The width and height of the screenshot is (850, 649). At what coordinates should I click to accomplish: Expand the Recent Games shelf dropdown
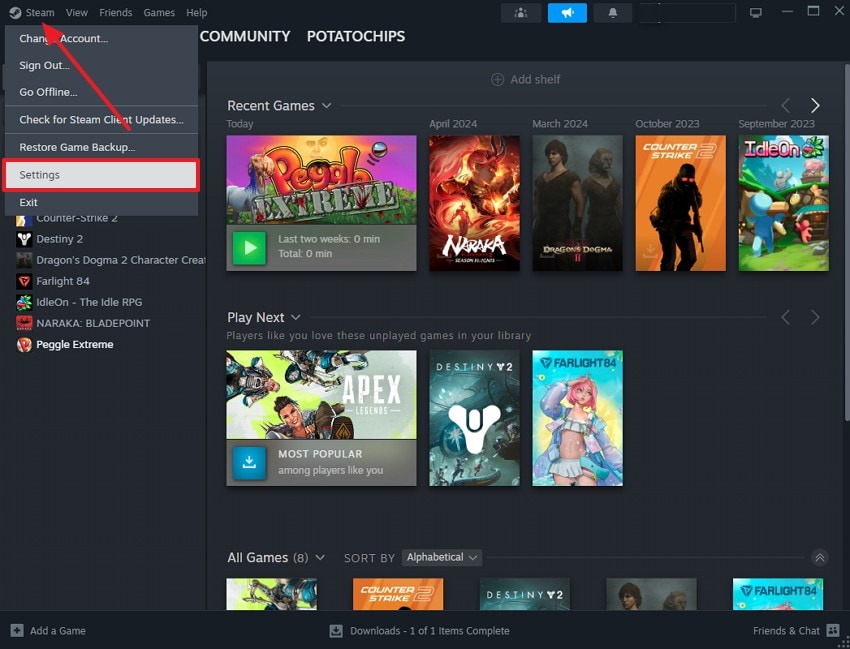coord(326,106)
